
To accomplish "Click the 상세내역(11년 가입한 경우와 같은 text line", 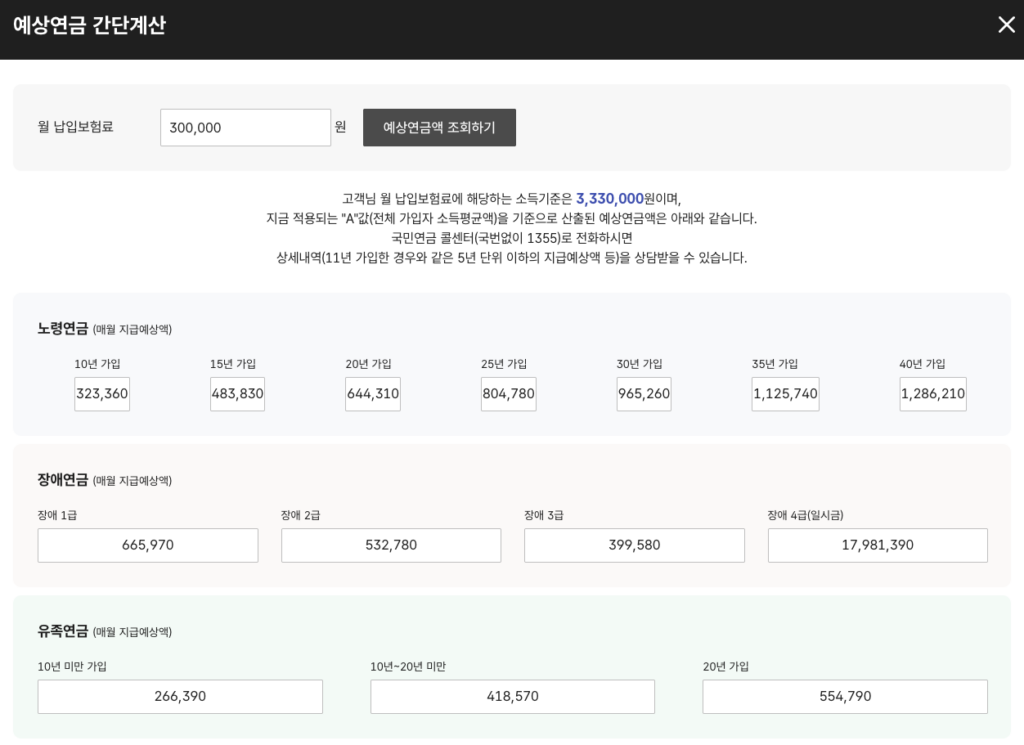I will [512, 257].
